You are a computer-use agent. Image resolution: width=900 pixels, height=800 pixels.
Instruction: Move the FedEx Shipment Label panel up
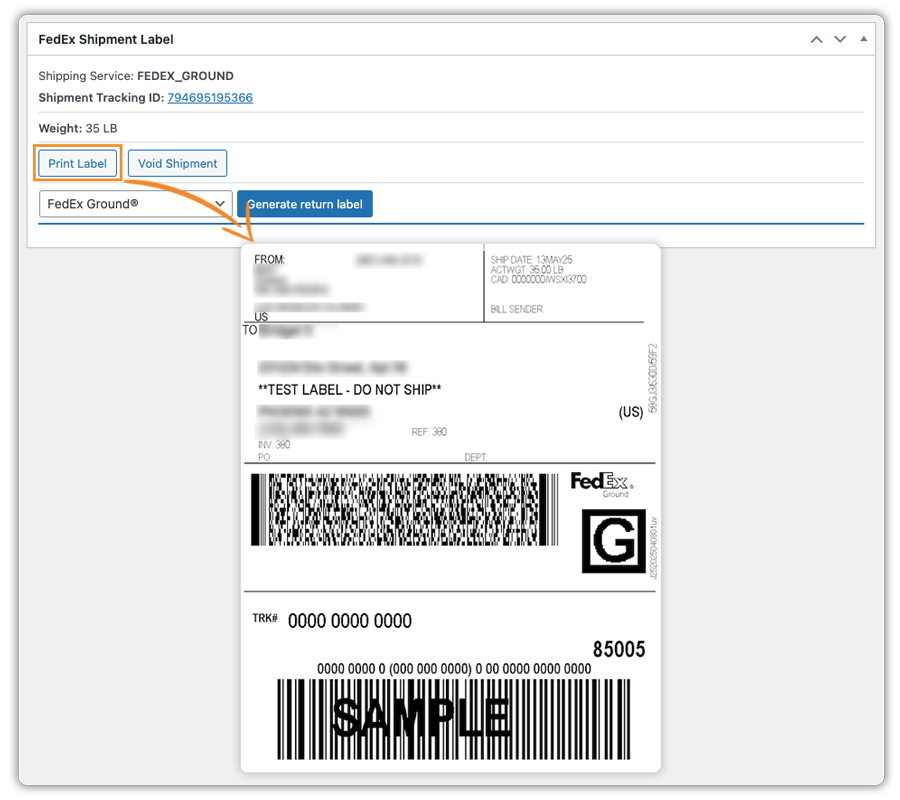pyautogui.click(x=816, y=38)
